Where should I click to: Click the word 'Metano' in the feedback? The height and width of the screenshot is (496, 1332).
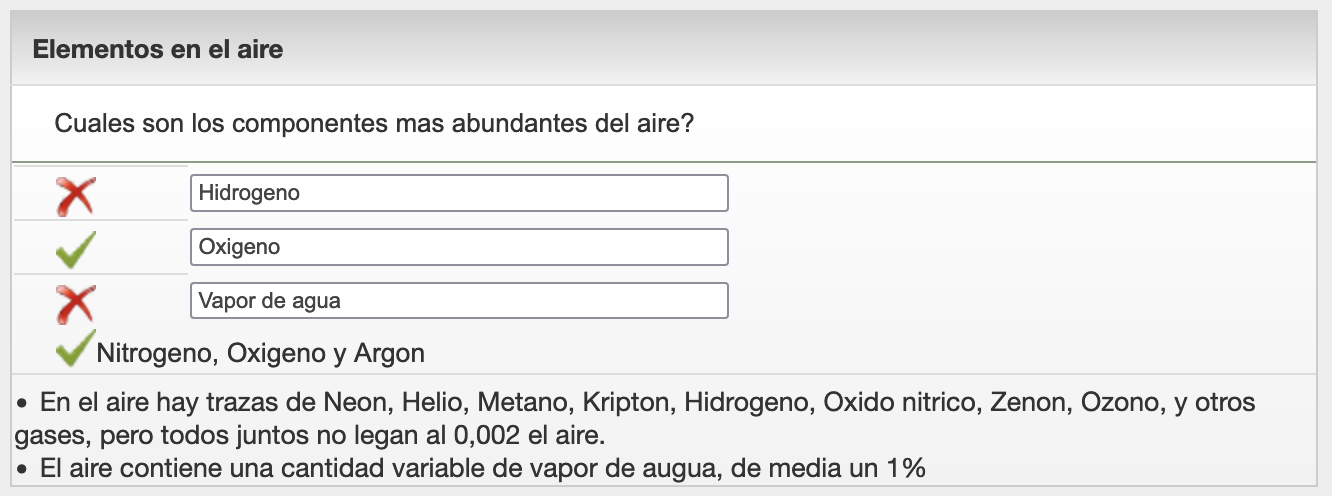click(515, 404)
